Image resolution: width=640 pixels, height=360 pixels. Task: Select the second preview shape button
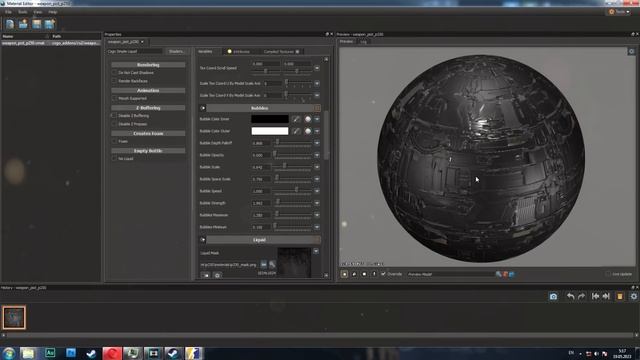pos(354,274)
